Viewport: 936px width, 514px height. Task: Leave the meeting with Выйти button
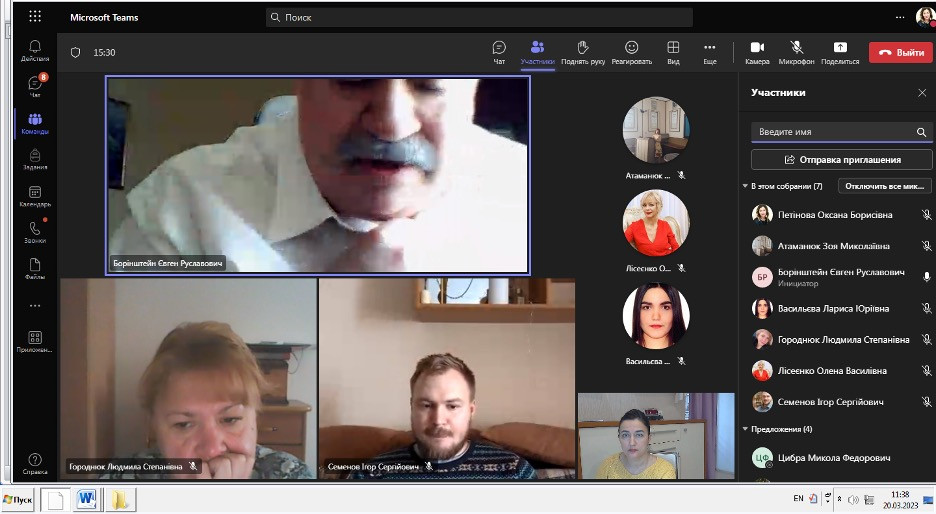tap(901, 53)
